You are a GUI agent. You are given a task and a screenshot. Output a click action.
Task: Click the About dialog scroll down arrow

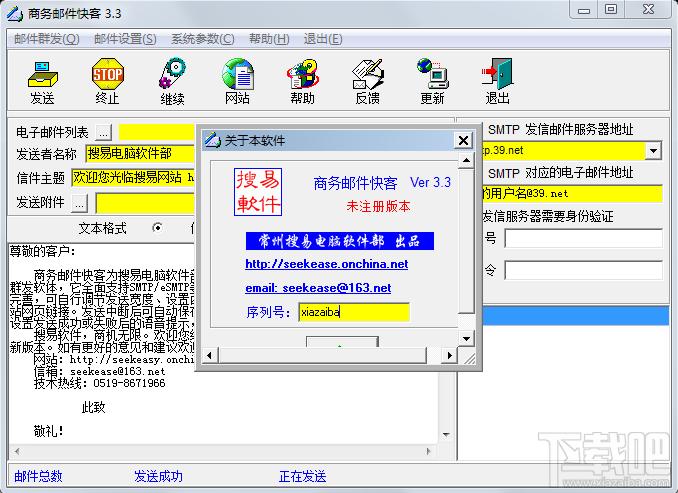(x=466, y=338)
